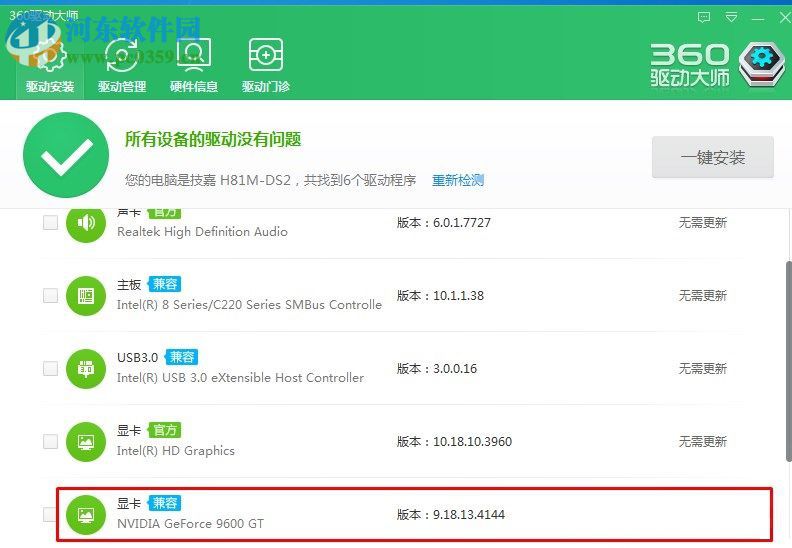
Task: Click 无需更新 on USB3.0 row
Action: [703, 369]
